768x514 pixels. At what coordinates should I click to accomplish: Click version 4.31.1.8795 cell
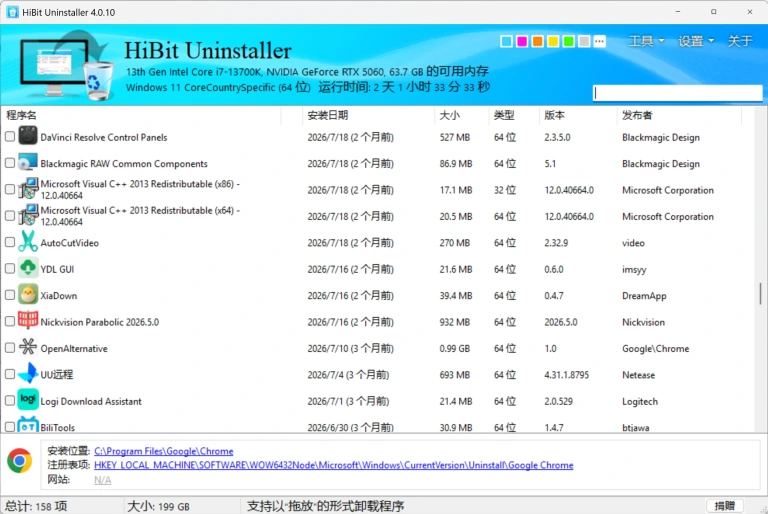coord(567,375)
